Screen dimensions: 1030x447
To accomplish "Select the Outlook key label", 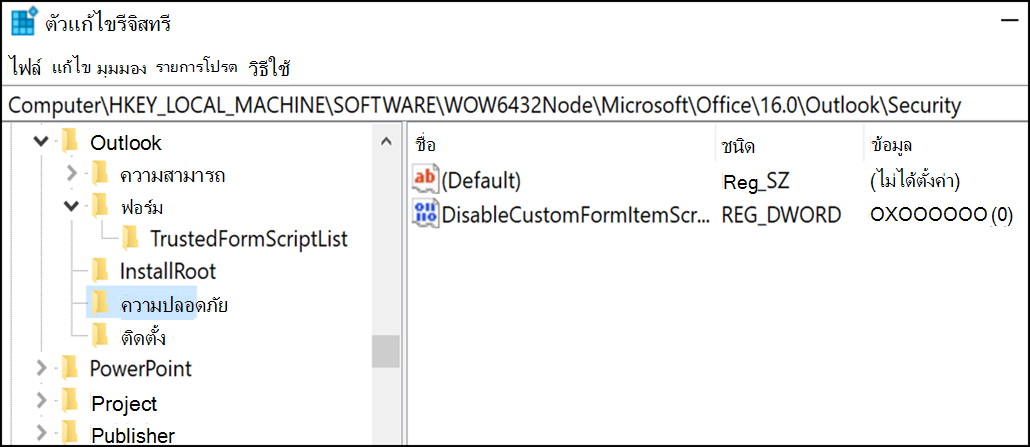I will pos(126,142).
